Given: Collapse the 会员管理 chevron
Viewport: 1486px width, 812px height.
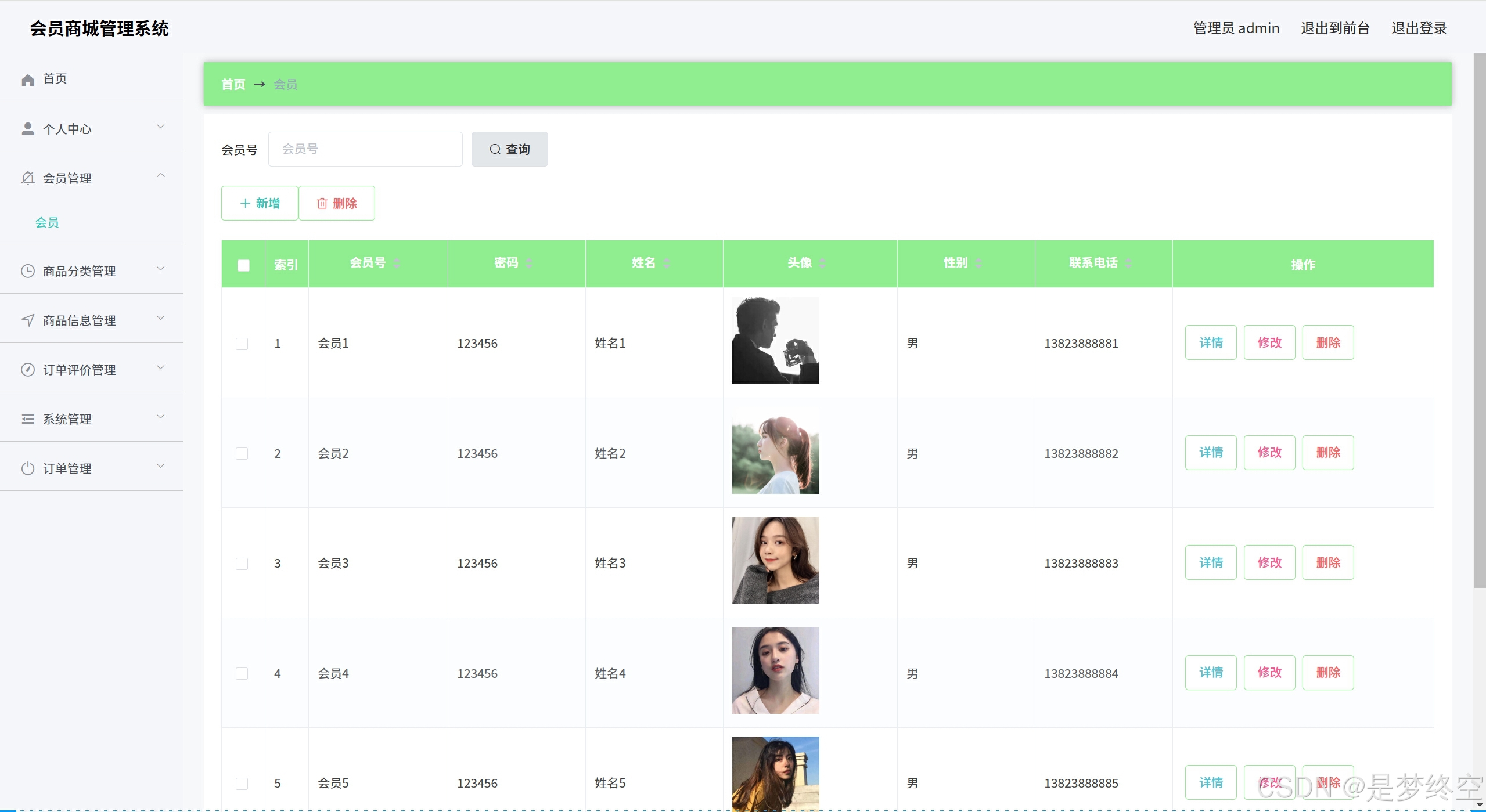Looking at the screenshot, I should tap(161, 176).
